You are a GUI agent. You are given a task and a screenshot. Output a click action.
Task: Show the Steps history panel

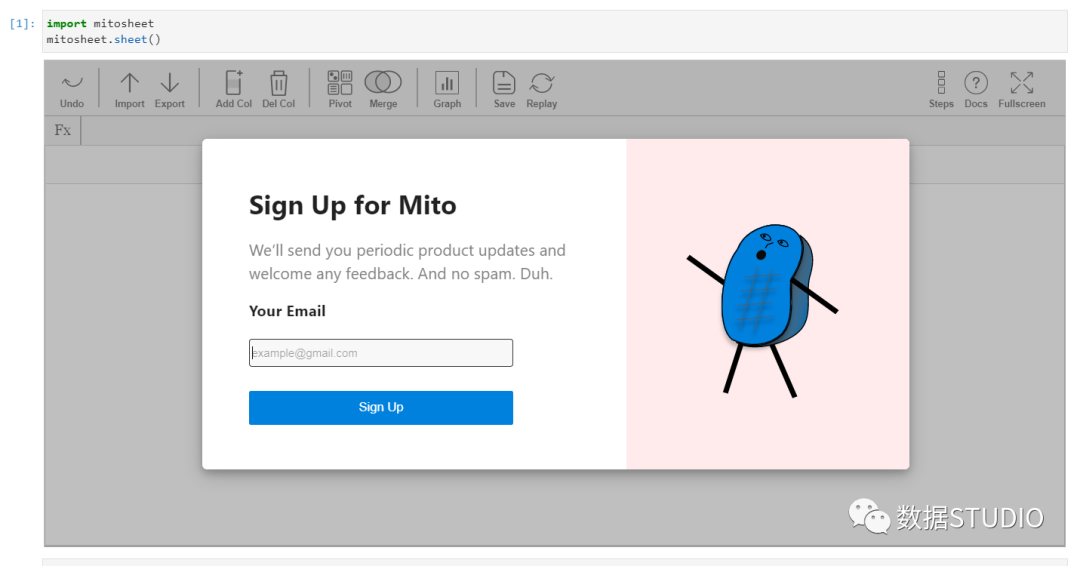(x=941, y=90)
